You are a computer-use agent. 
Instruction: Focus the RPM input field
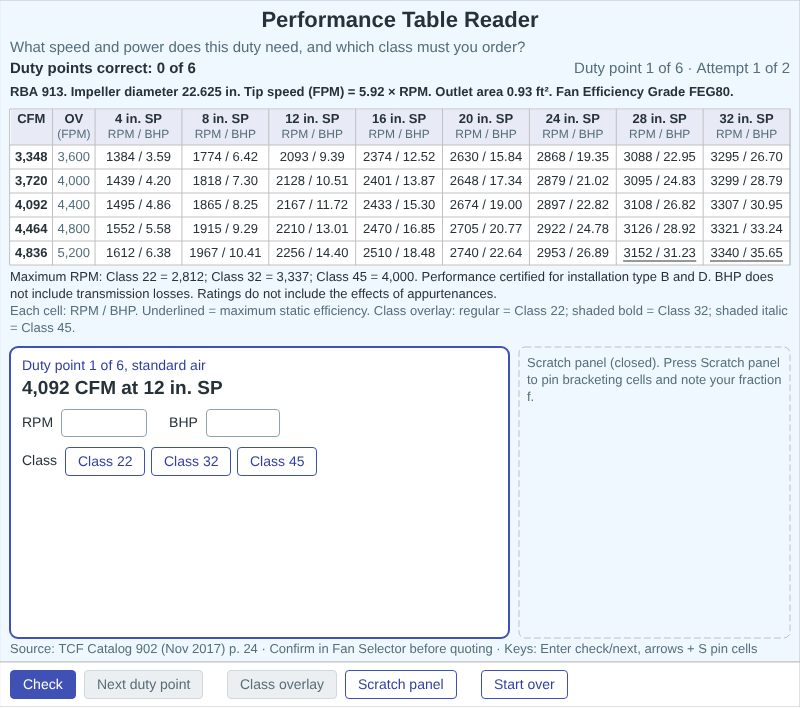(x=104, y=422)
